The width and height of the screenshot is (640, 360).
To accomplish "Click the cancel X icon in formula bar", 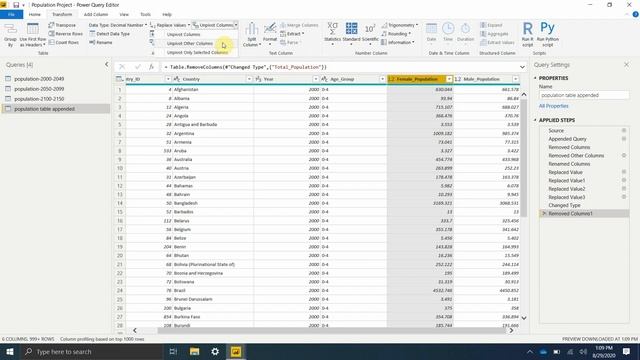I will click(x=122, y=67).
